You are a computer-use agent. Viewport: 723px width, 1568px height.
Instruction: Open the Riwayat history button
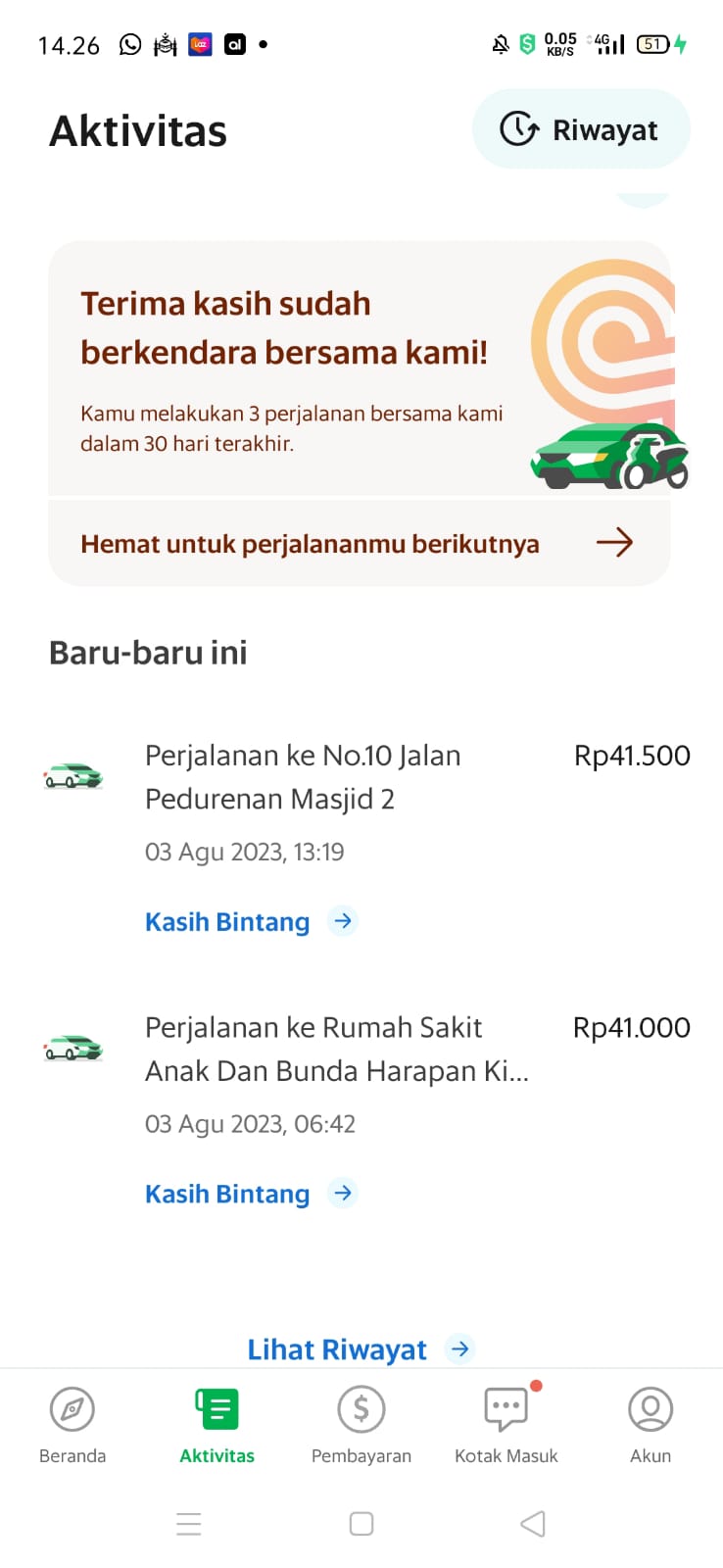581,129
